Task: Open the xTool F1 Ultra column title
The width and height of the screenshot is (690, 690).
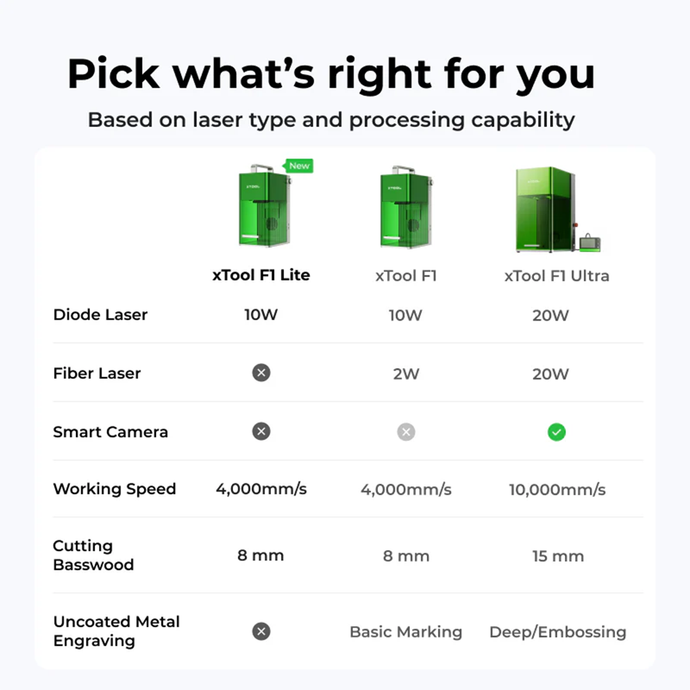Action: pos(557,275)
